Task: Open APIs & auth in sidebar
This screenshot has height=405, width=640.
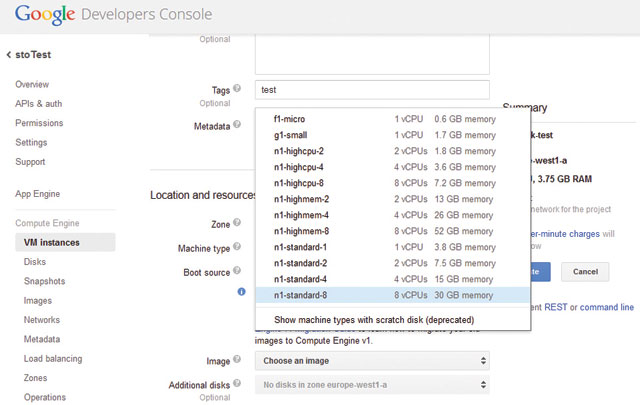Action: (x=39, y=104)
